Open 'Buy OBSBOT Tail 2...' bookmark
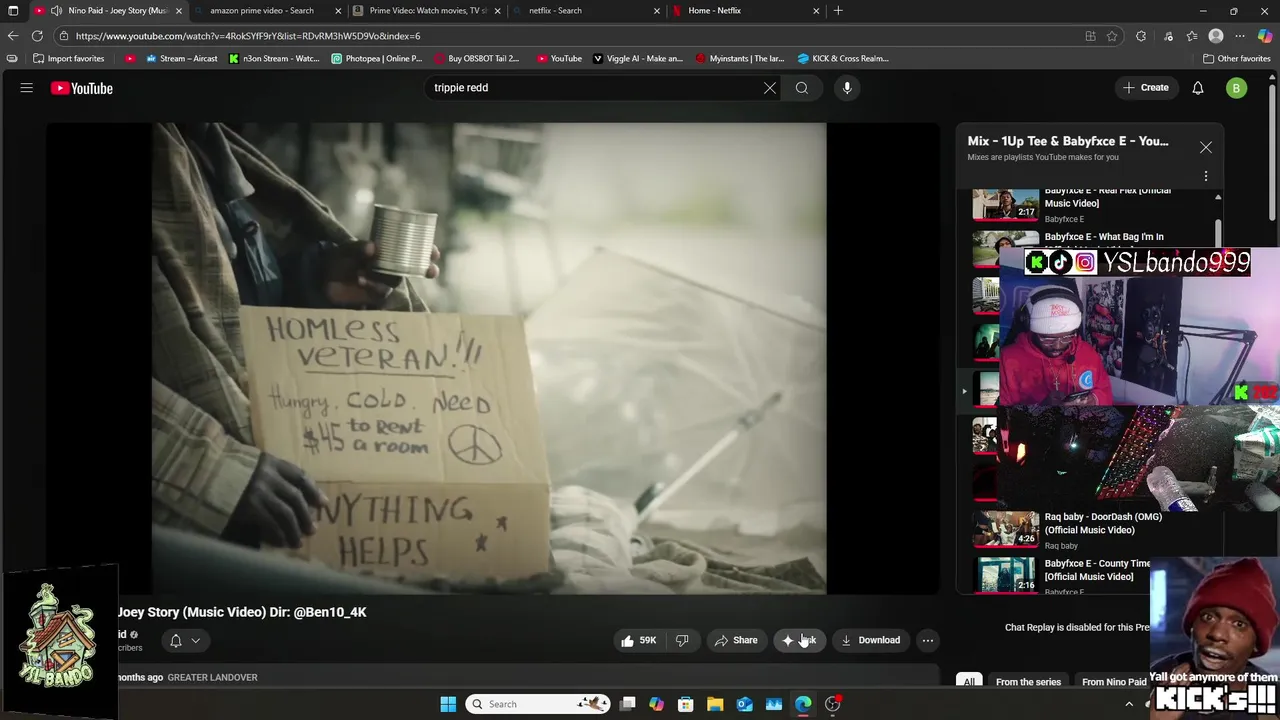Screen dimensions: 1280x720 476,59
